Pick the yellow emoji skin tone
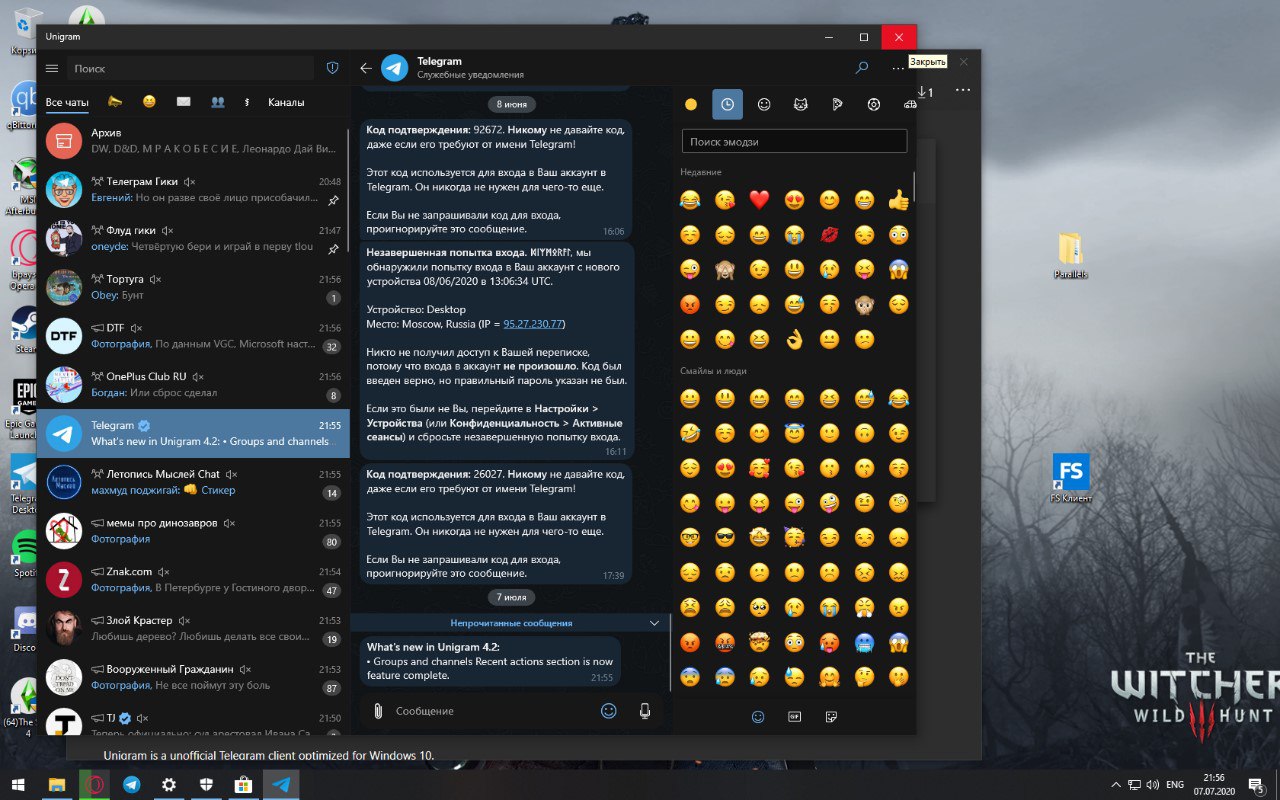 pyautogui.click(x=690, y=104)
